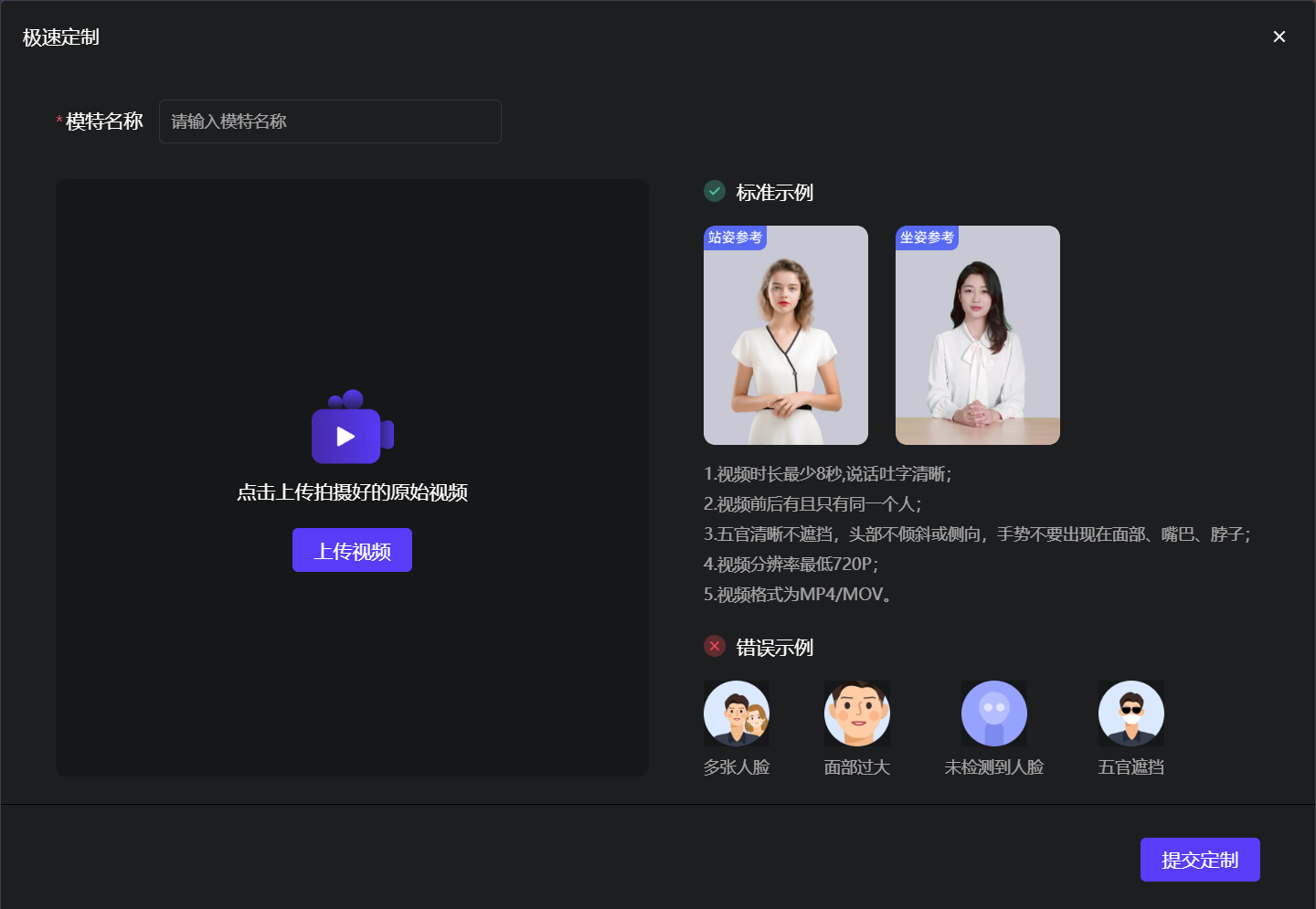Click rule 1.视频时长最少8秒
Viewport: 1316px width, 909px height.
click(828, 474)
